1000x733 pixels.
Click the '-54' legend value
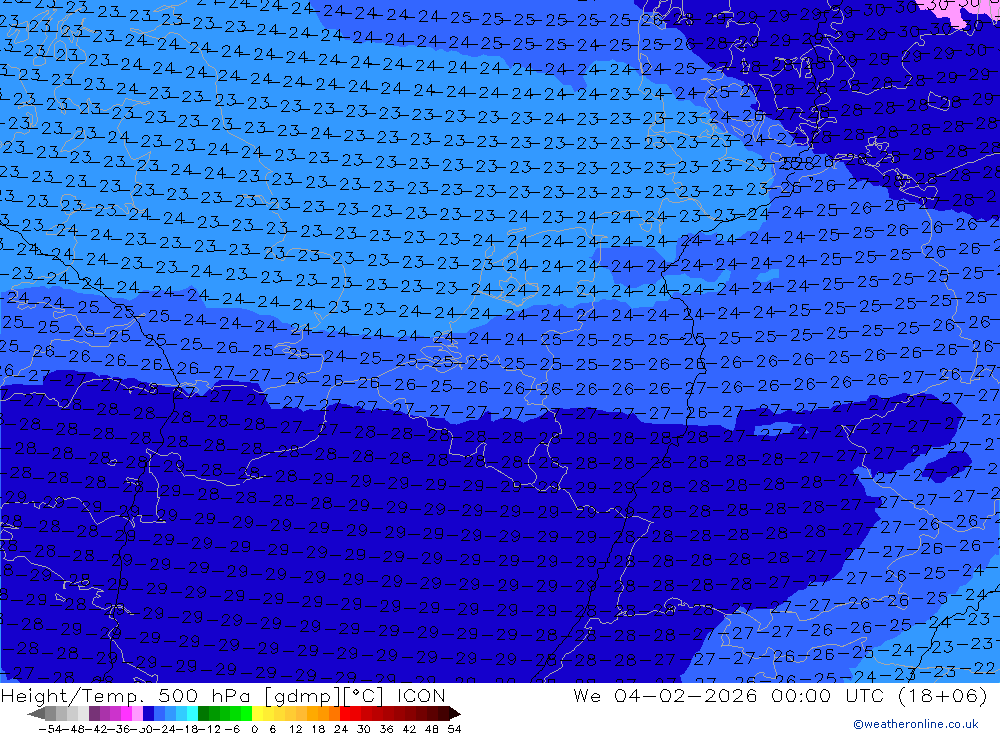[51, 729]
